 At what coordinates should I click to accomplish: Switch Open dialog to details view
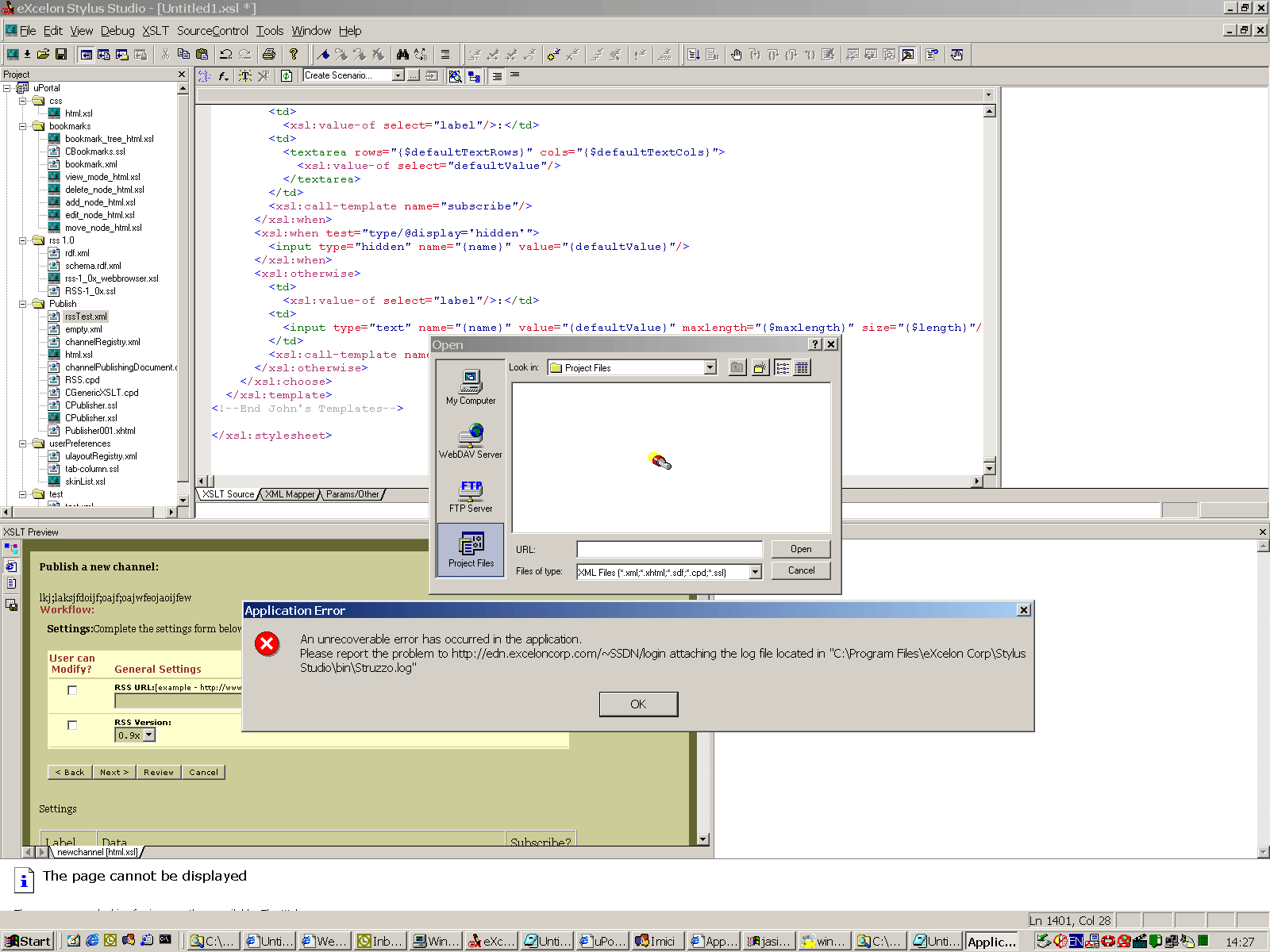tap(802, 367)
